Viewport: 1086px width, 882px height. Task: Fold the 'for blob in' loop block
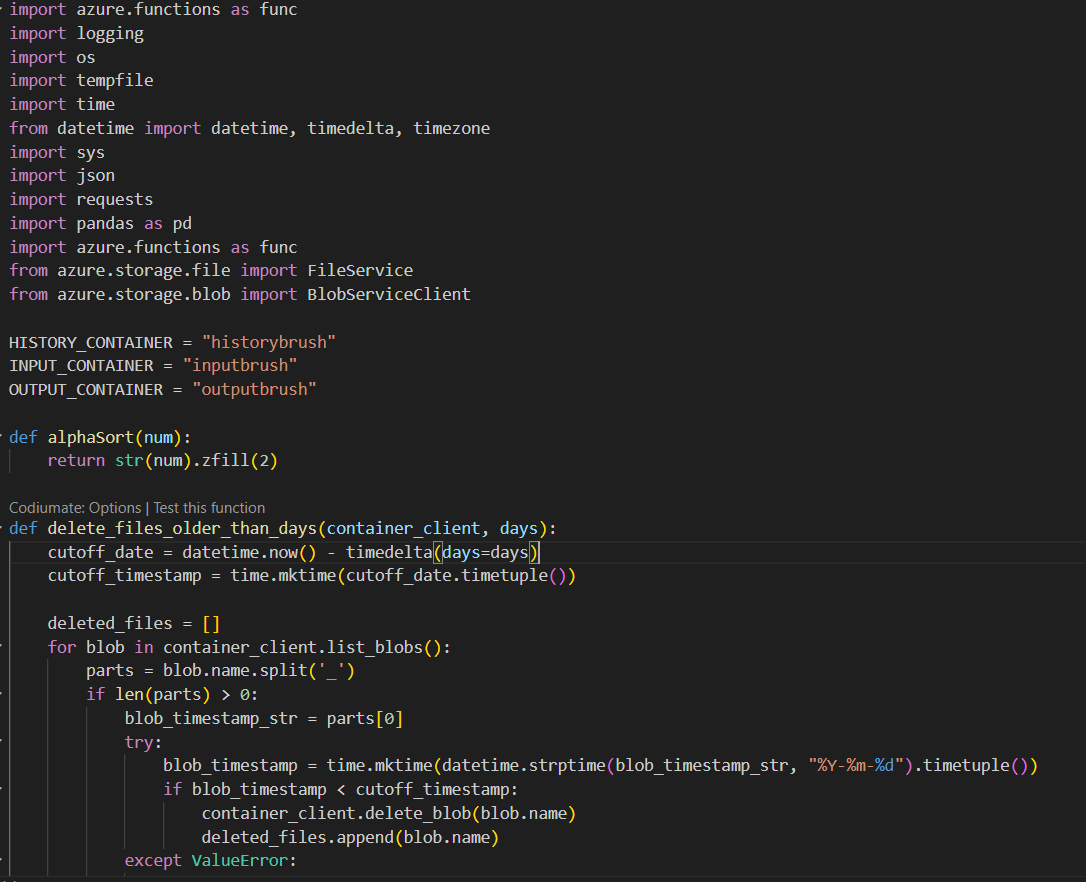pos(2,647)
